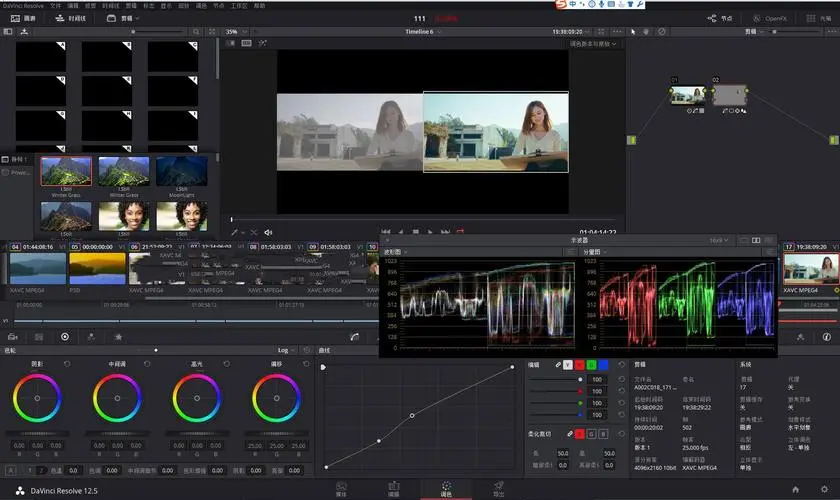Image resolution: width=840 pixels, height=500 pixels.
Task: Select clip 04 thumbnail in timeline strip
Action: [x=38, y=268]
